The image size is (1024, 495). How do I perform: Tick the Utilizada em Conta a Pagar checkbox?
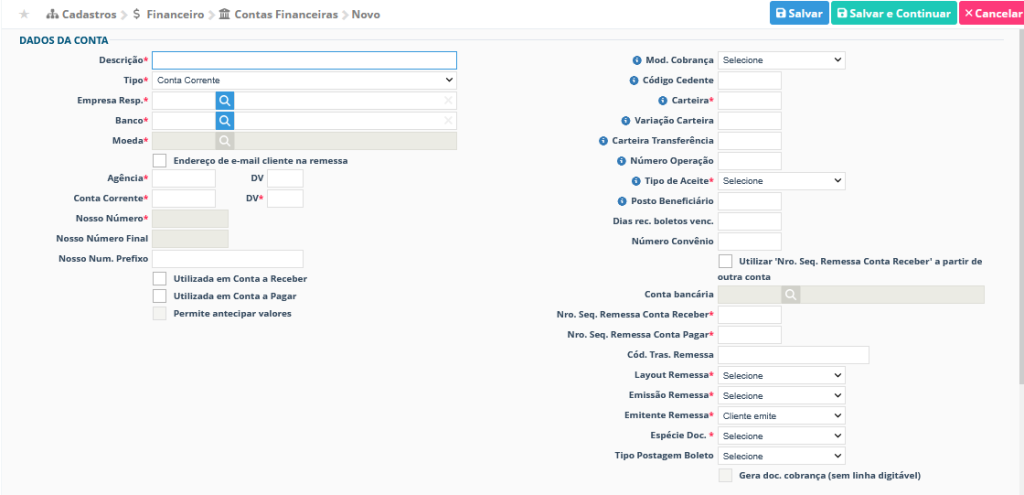point(160,296)
